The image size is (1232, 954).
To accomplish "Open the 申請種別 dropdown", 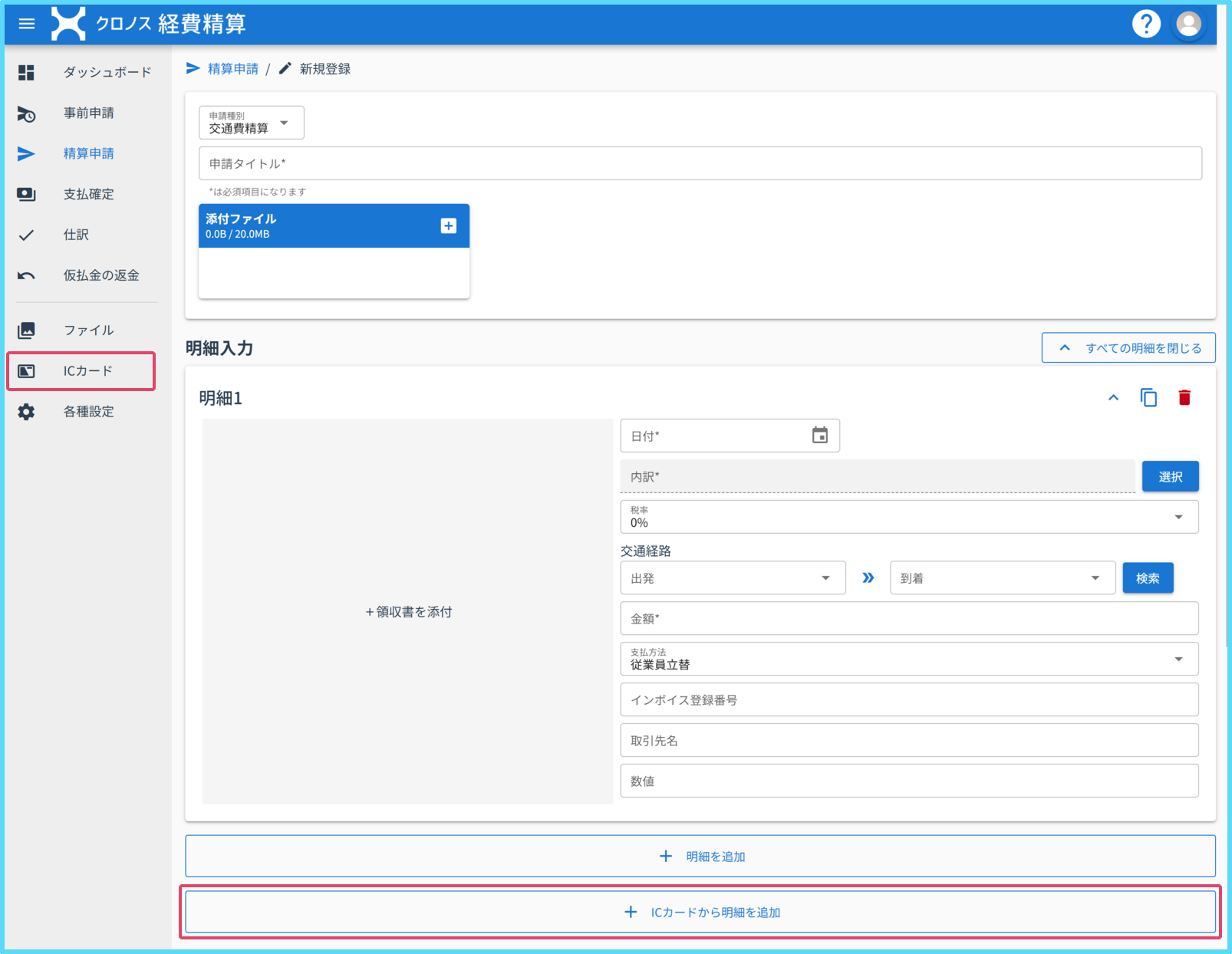I will coord(252,123).
